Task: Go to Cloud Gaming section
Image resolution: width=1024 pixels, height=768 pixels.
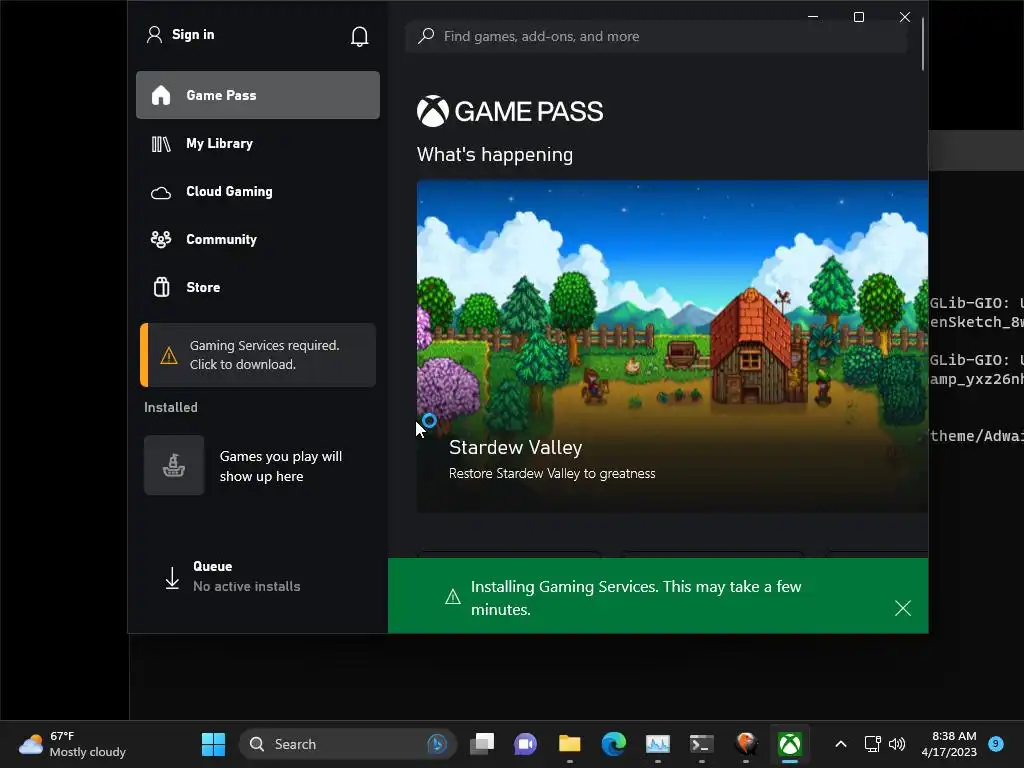Action: (257, 191)
